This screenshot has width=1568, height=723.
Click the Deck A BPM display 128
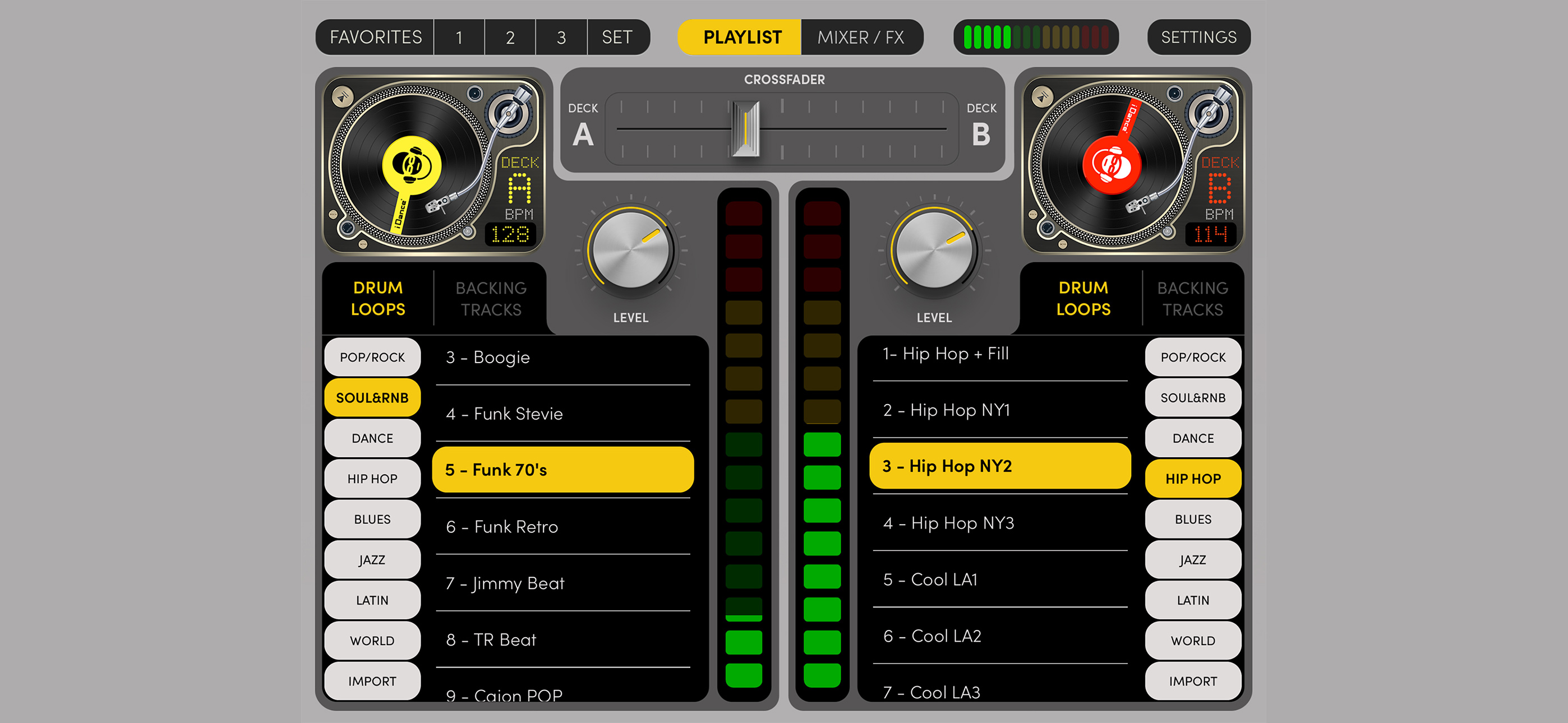click(x=510, y=234)
